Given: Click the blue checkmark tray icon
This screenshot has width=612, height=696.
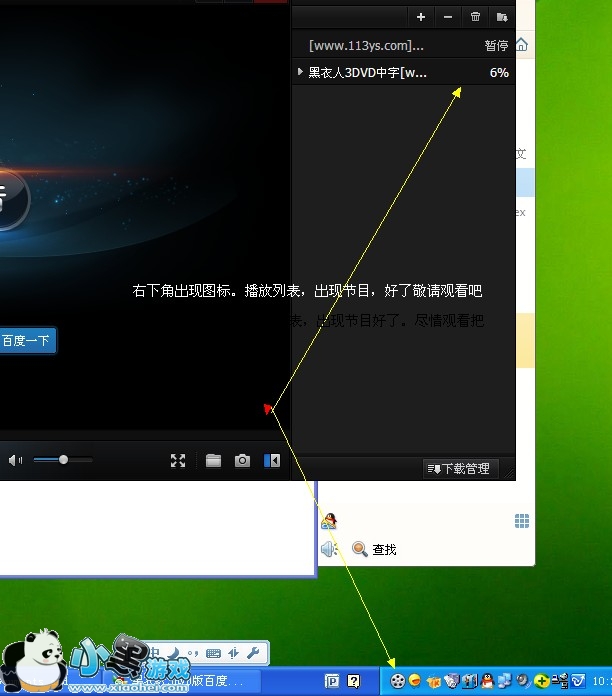Looking at the screenshot, I should click(578, 680).
